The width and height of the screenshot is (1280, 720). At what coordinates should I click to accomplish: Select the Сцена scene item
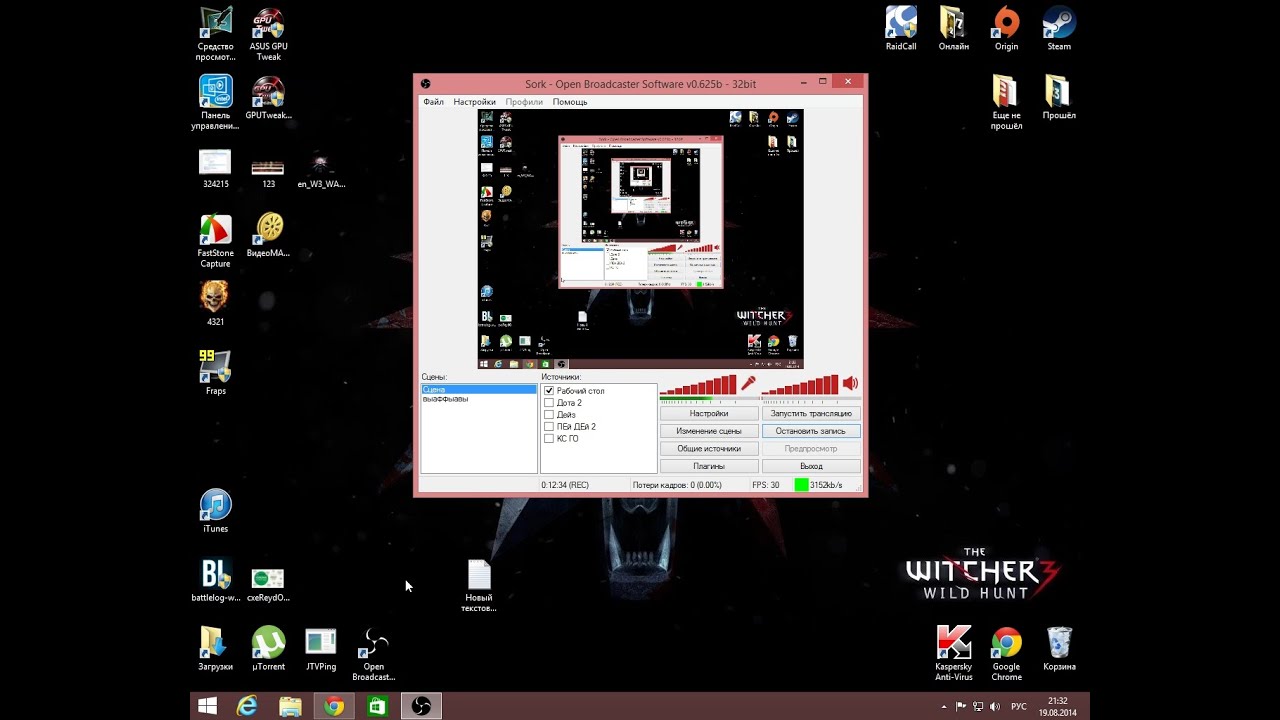click(x=479, y=389)
